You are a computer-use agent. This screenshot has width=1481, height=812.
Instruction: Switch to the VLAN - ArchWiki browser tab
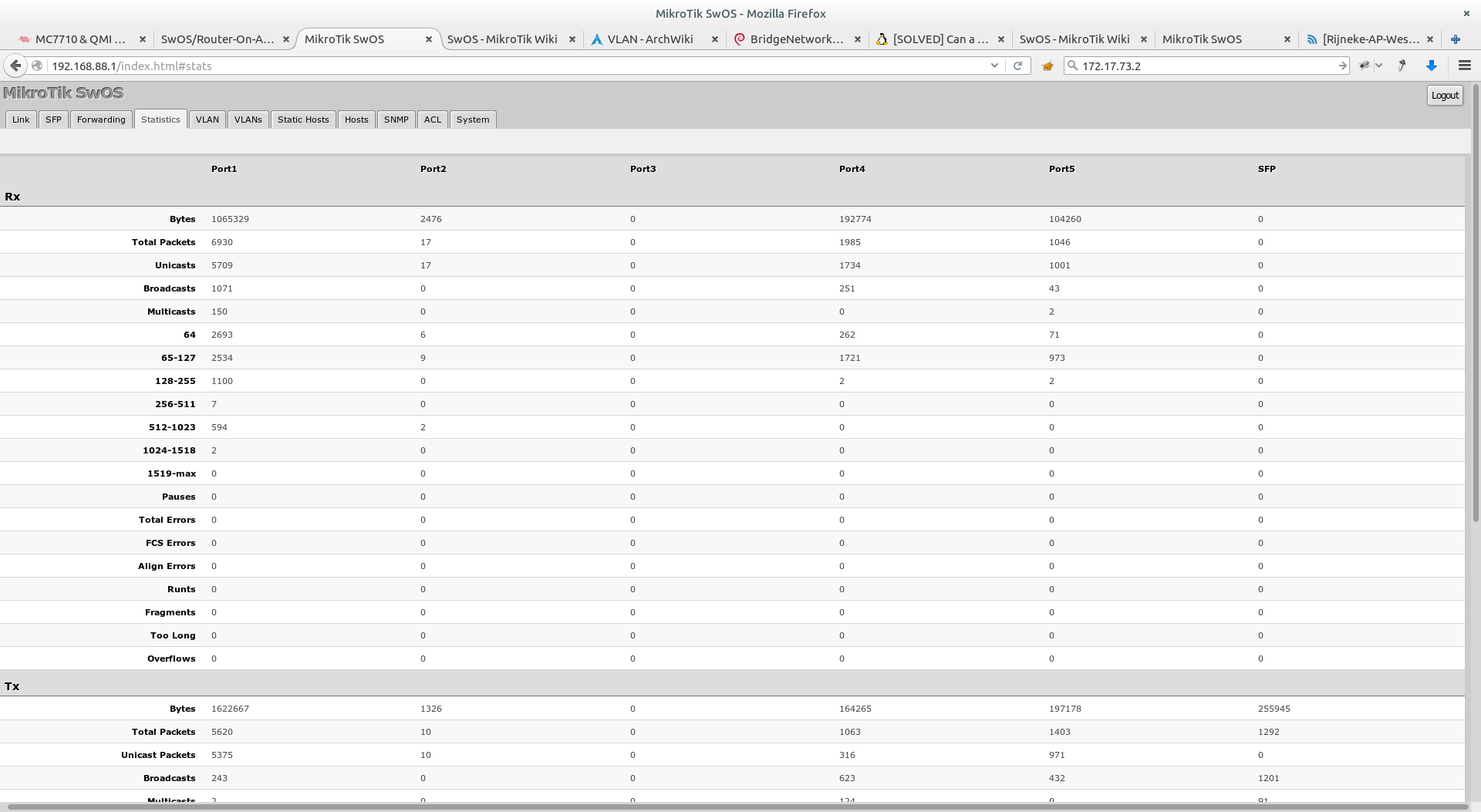(x=649, y=39)
